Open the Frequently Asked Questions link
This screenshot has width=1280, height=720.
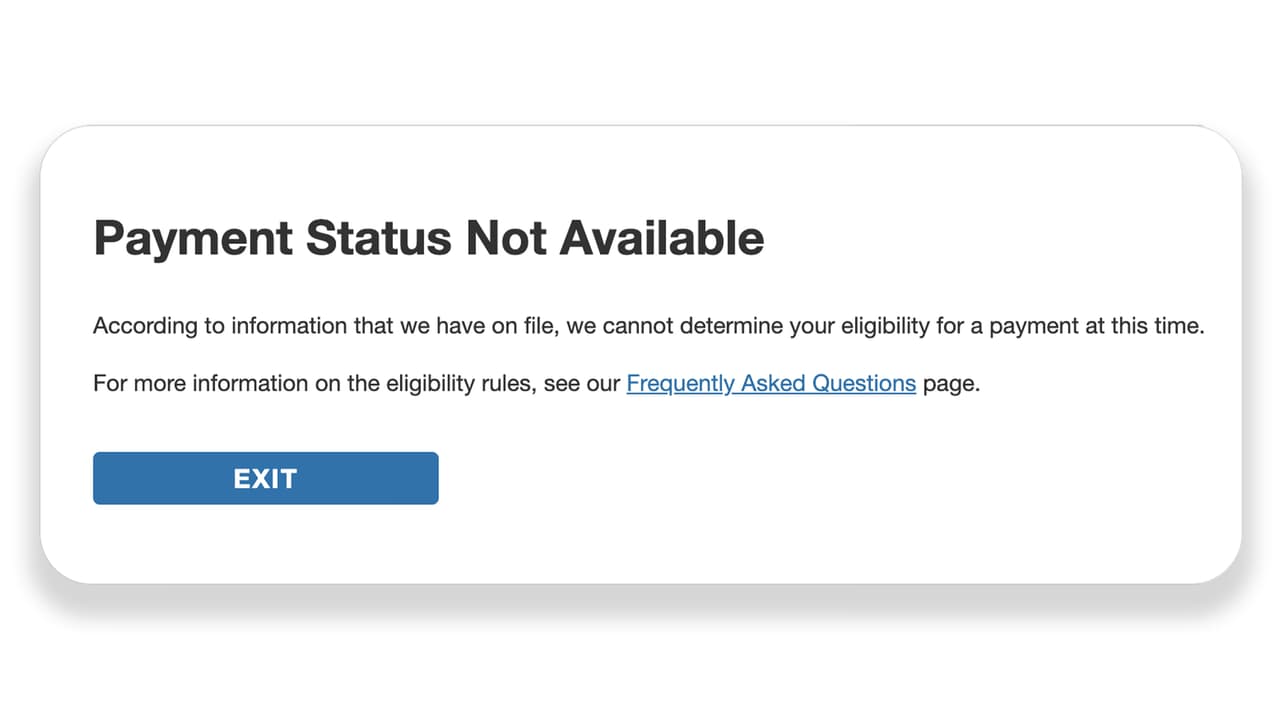click(x=770, y=383)
